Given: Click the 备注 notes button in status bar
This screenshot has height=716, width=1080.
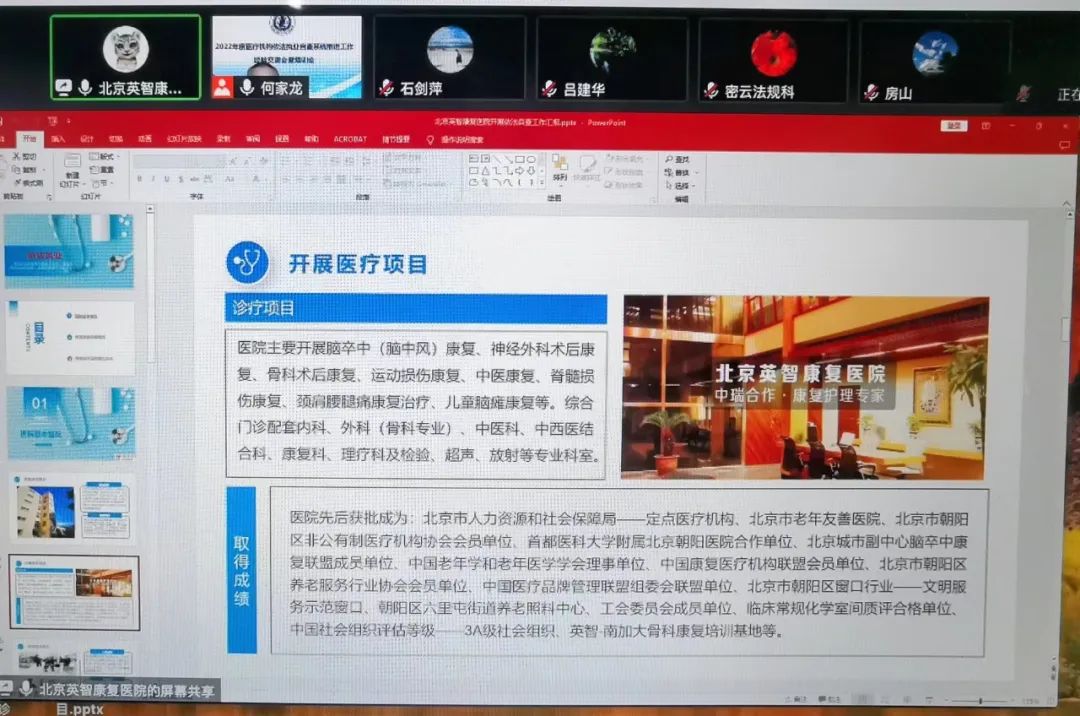Looking at the screenshot, I should [796, 699].
